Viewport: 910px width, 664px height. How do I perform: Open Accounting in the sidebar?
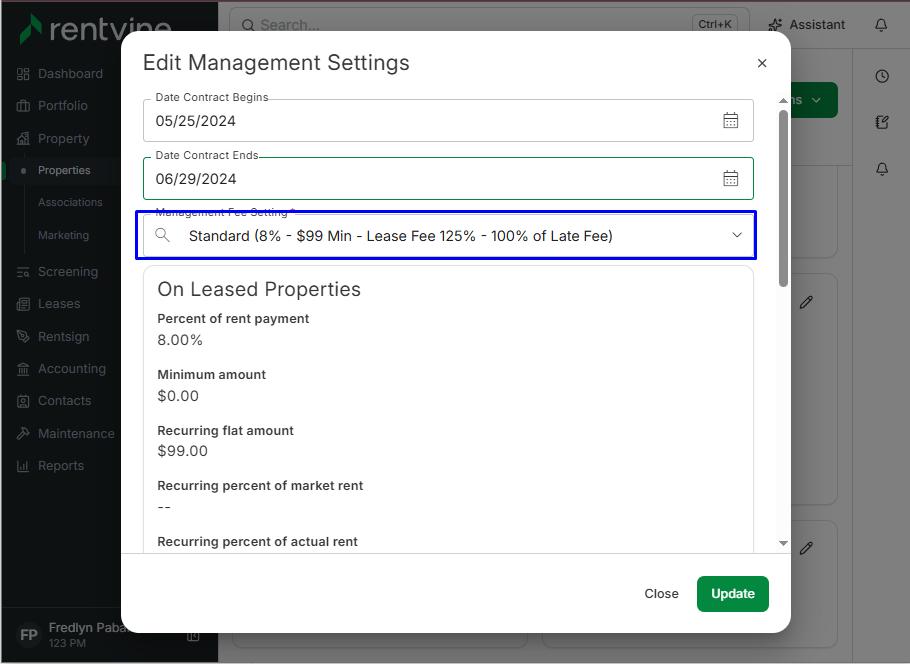(x=71, y=369)
